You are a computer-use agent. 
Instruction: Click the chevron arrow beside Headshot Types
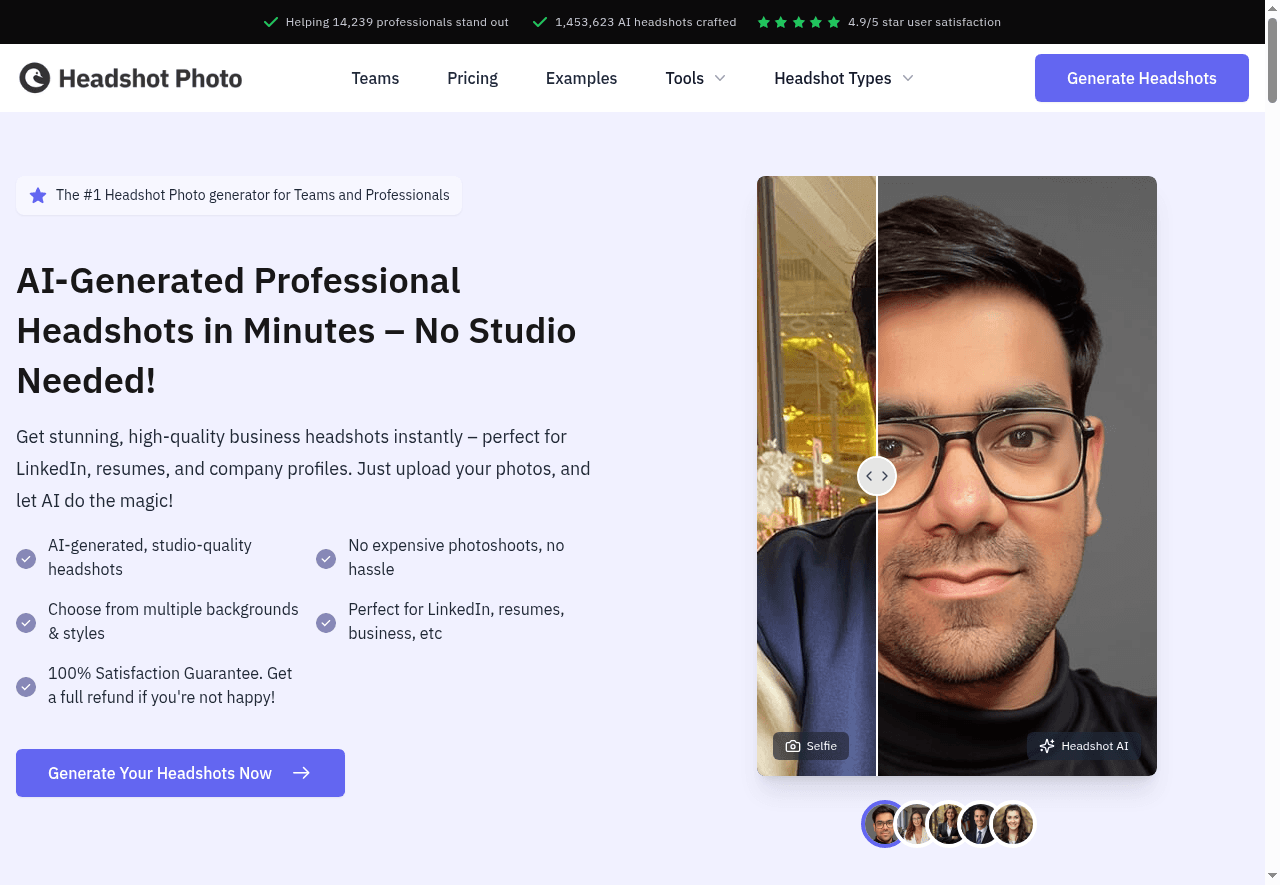908,78
